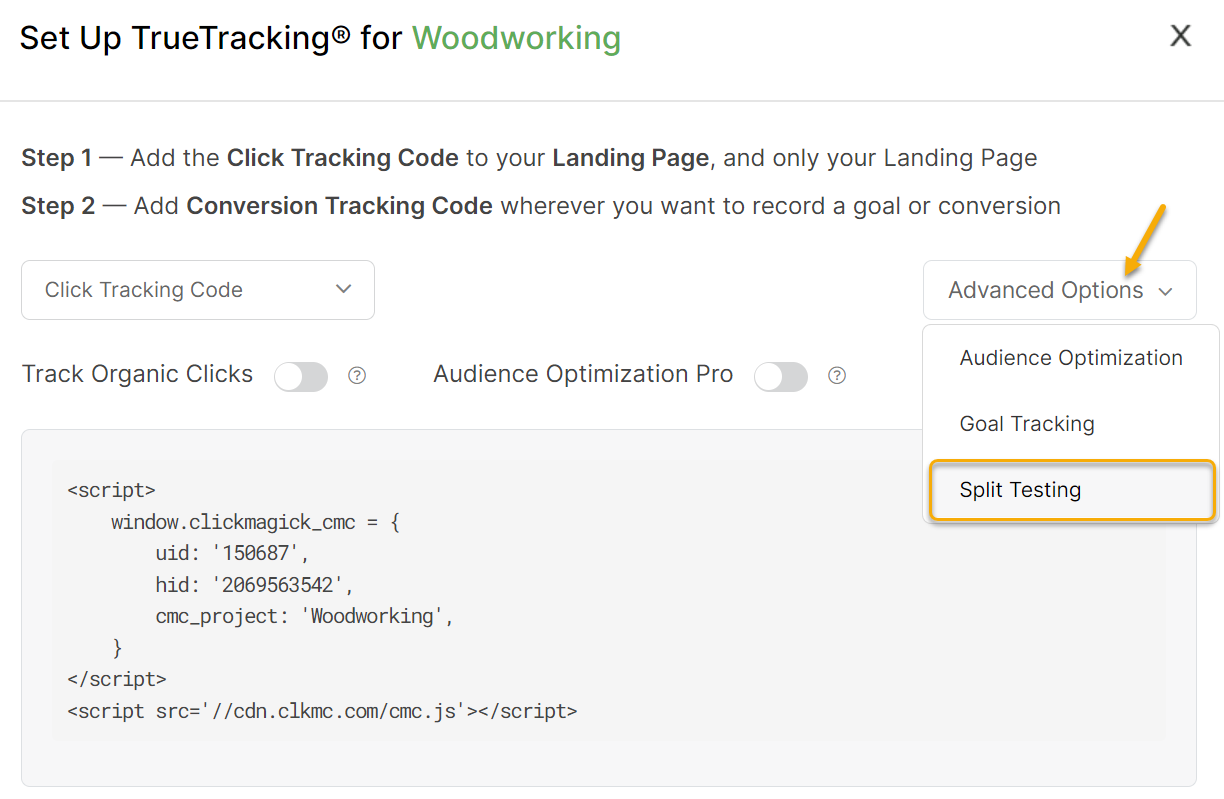
Task: Click the cmc_project 'Woodworking' code line
Action: (x=304, y=616)
